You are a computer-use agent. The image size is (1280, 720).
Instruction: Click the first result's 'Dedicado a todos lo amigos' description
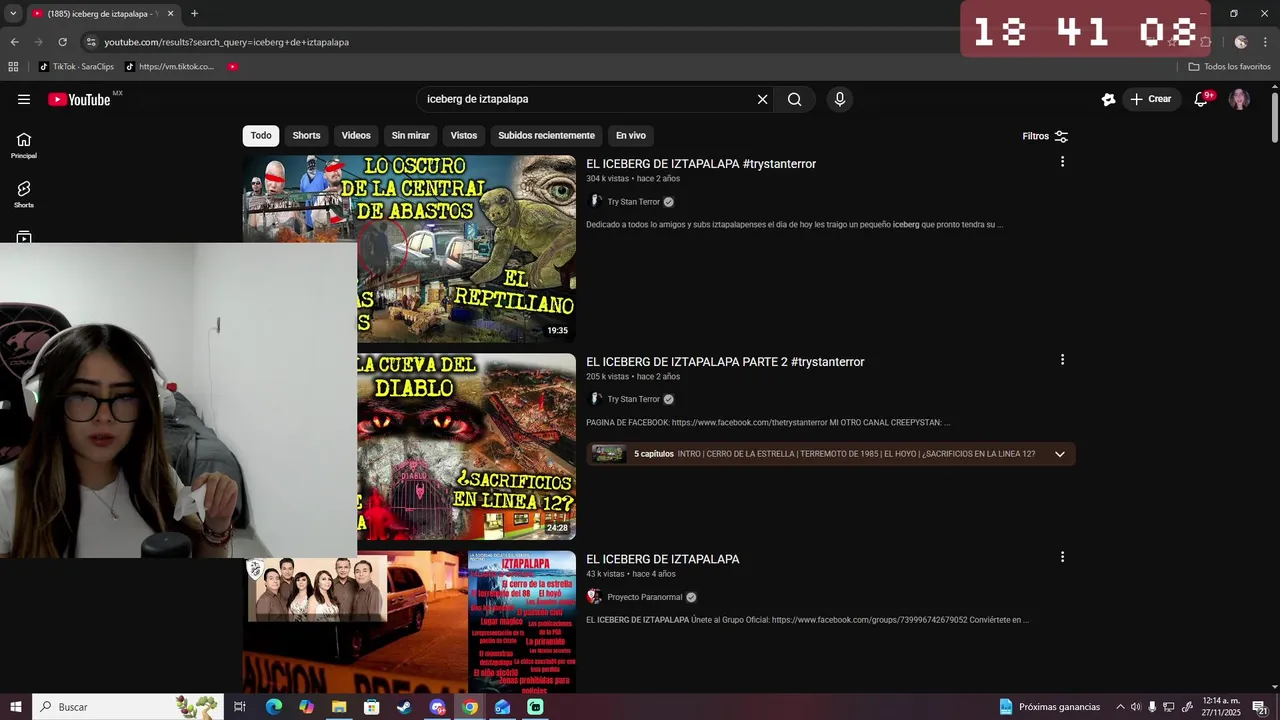tap(794, 225)
